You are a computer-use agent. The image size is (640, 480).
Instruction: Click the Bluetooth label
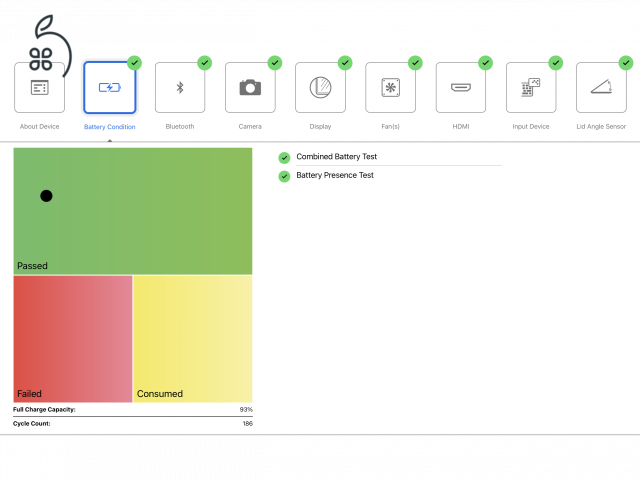(x=180, y=127)
